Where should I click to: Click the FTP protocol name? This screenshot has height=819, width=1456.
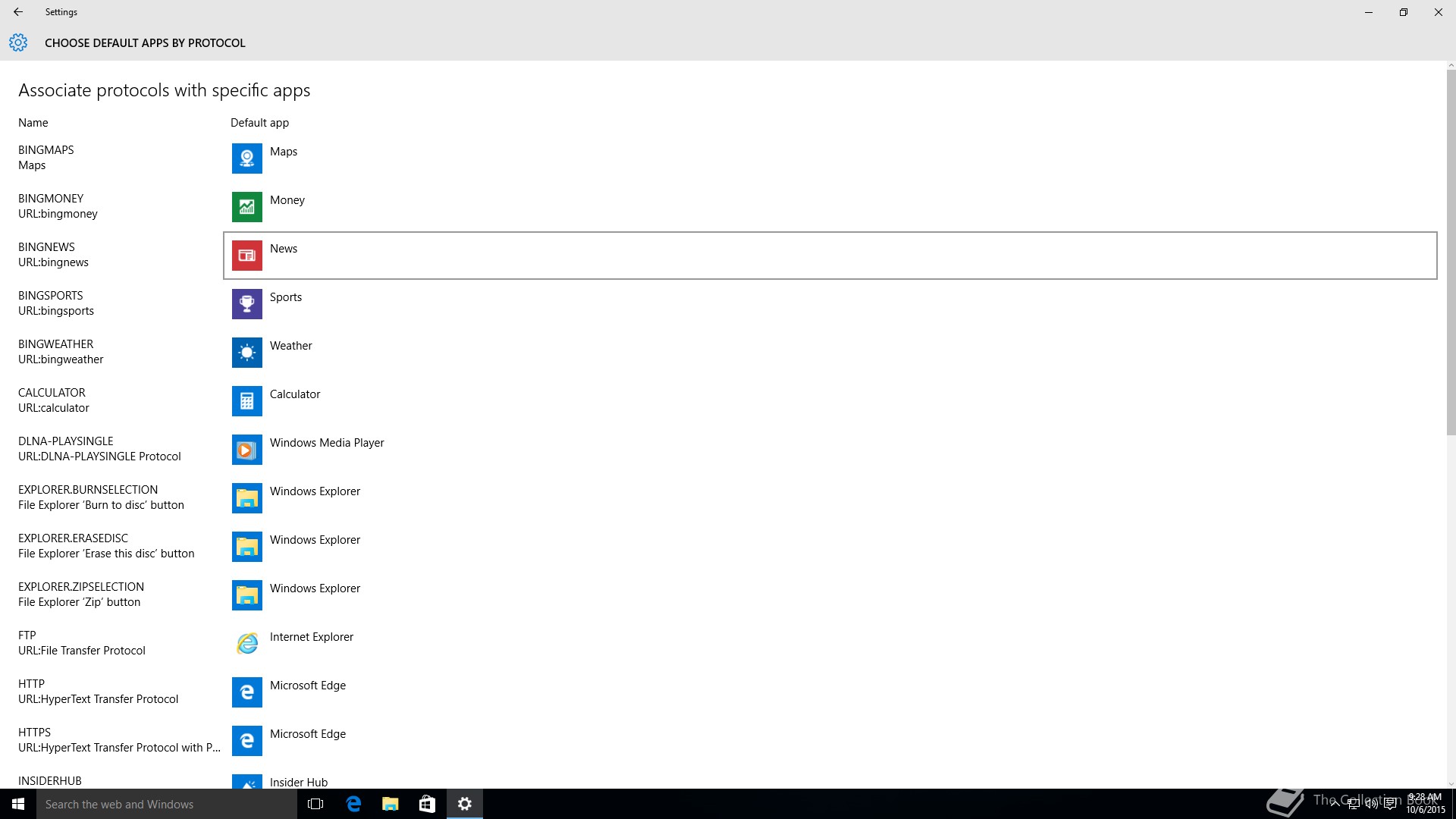click(x=27, y=635)
